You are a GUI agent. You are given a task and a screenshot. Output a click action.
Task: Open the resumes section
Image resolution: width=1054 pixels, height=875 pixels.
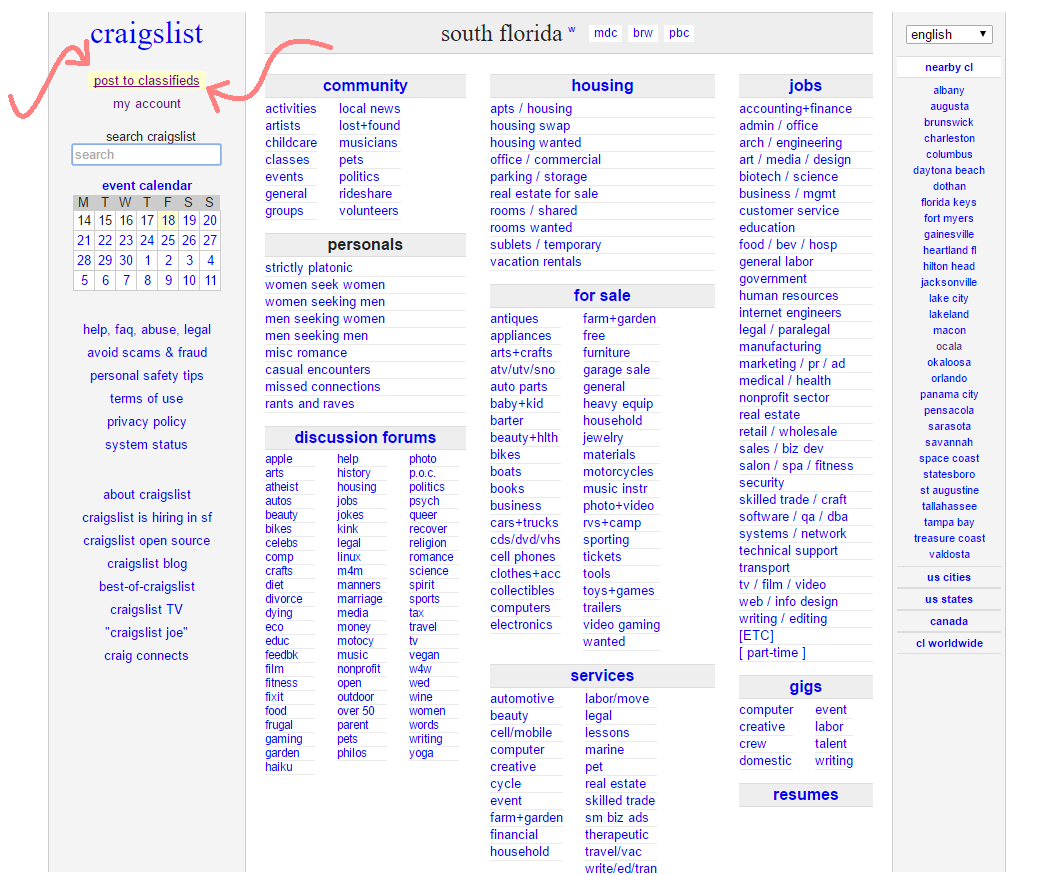coord(805,794)
